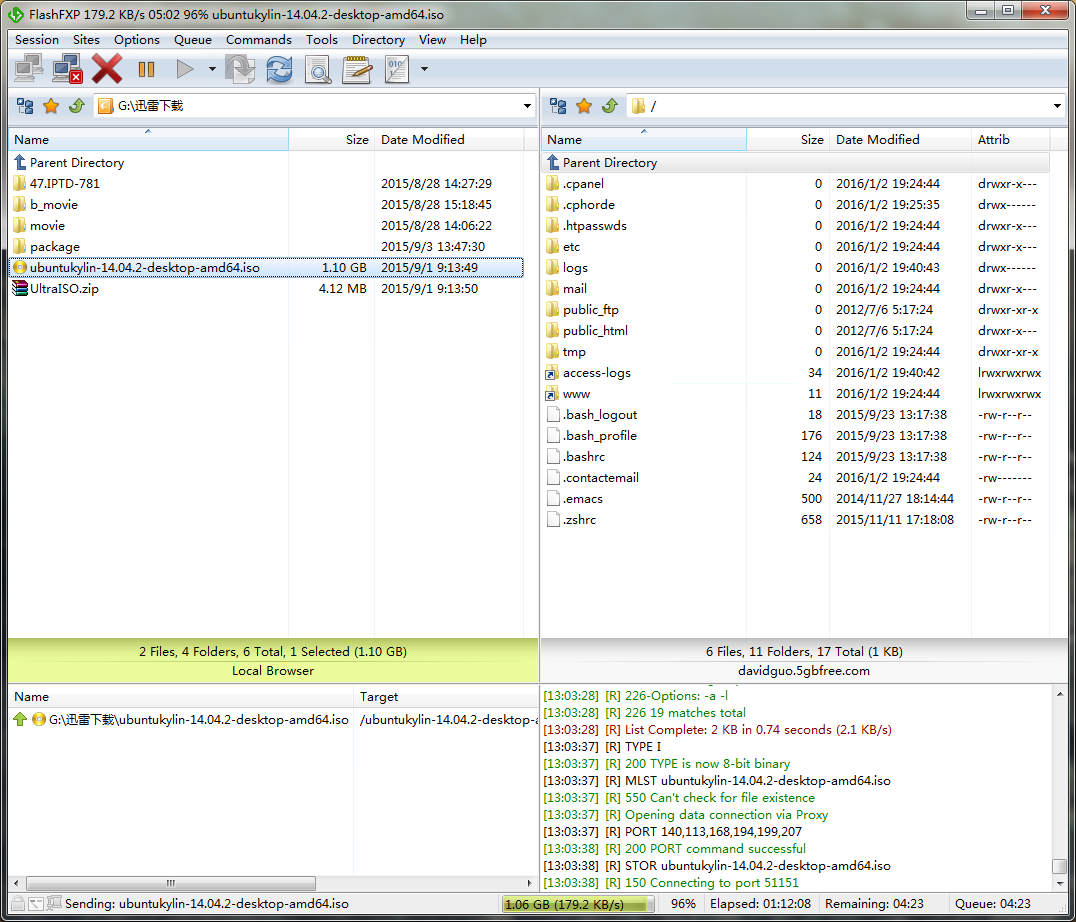
Task: Click the Local Browser status label
Action: tap(272, 671)
